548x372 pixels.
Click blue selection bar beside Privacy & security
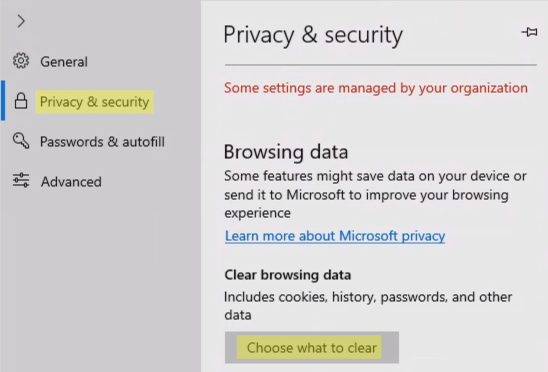[3, 101]
